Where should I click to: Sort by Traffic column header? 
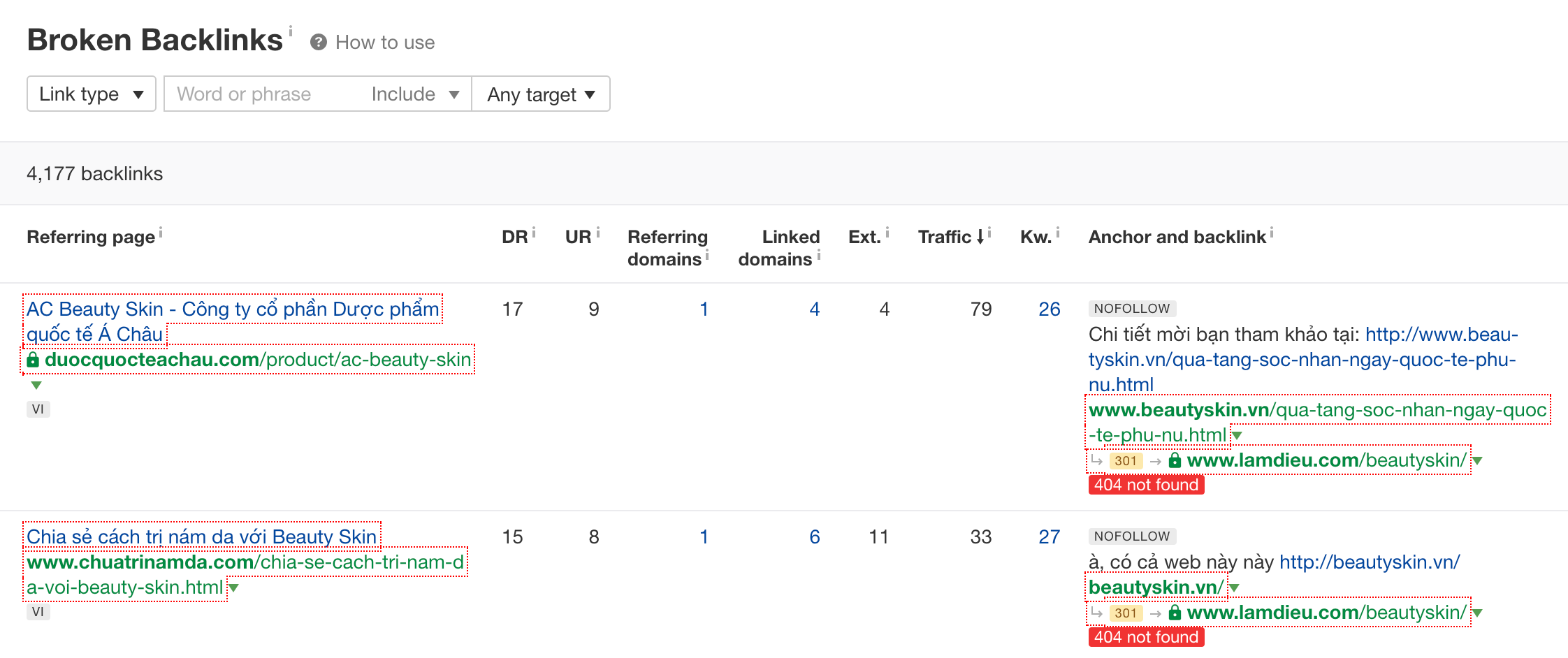951,237
